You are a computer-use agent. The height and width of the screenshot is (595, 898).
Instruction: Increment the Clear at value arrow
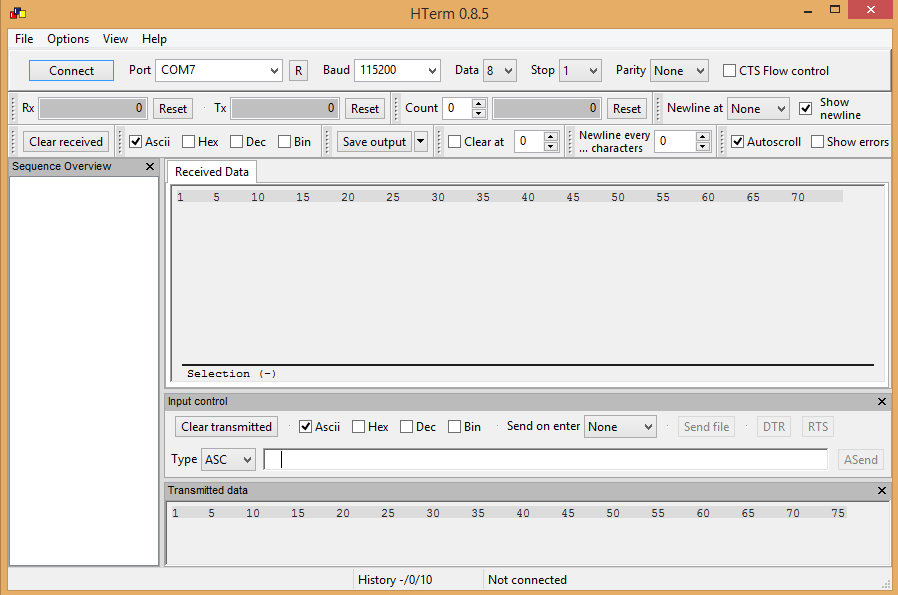(550, 137)
